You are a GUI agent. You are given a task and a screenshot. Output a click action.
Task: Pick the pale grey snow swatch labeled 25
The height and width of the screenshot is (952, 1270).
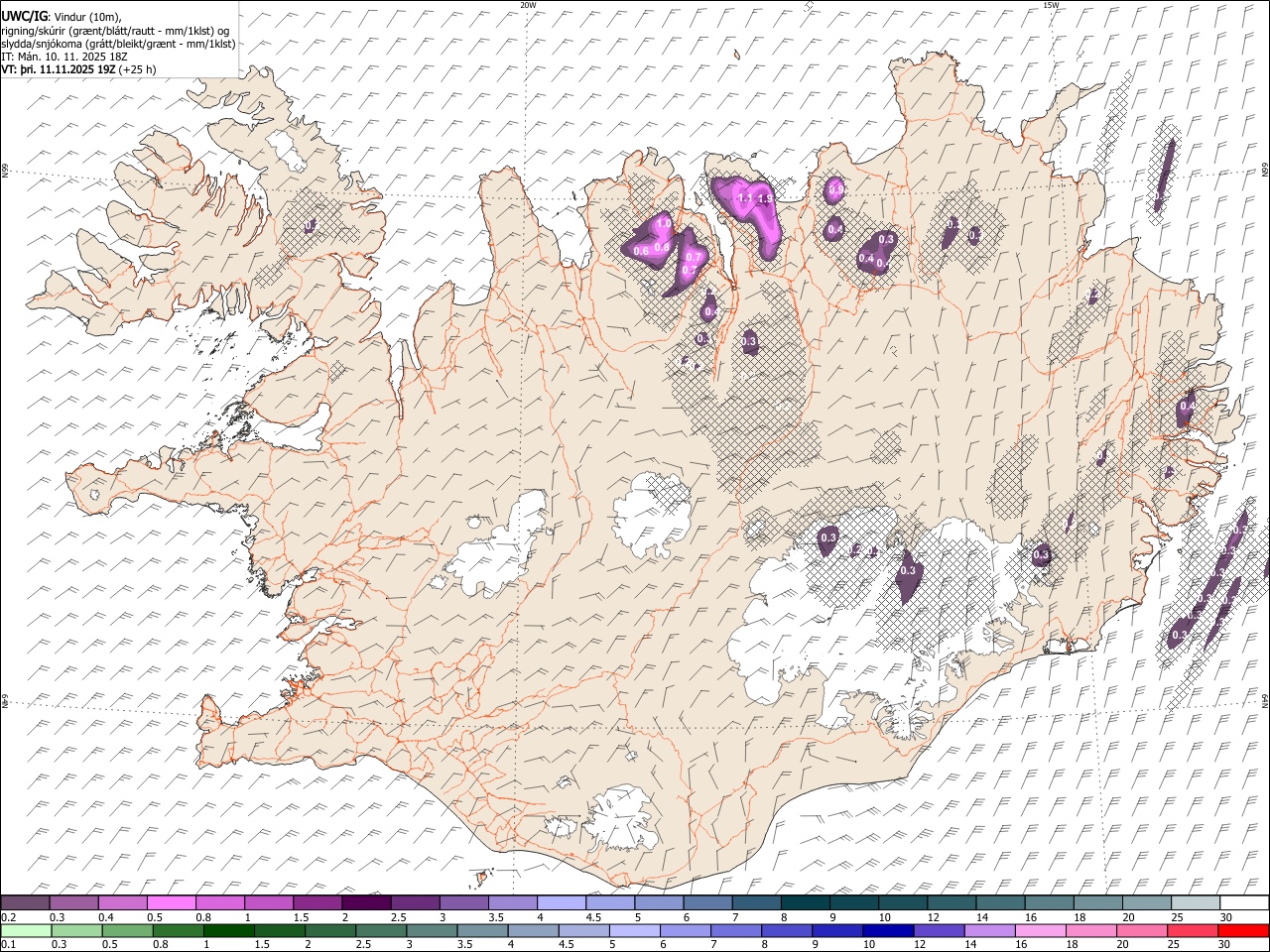(1196, 902)
